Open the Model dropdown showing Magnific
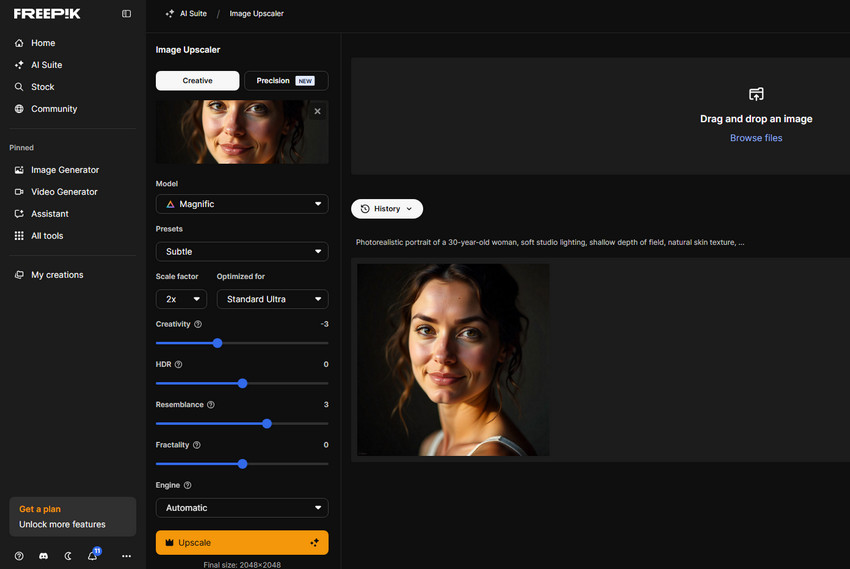The image size is (850, 569). tap(242, 204)
